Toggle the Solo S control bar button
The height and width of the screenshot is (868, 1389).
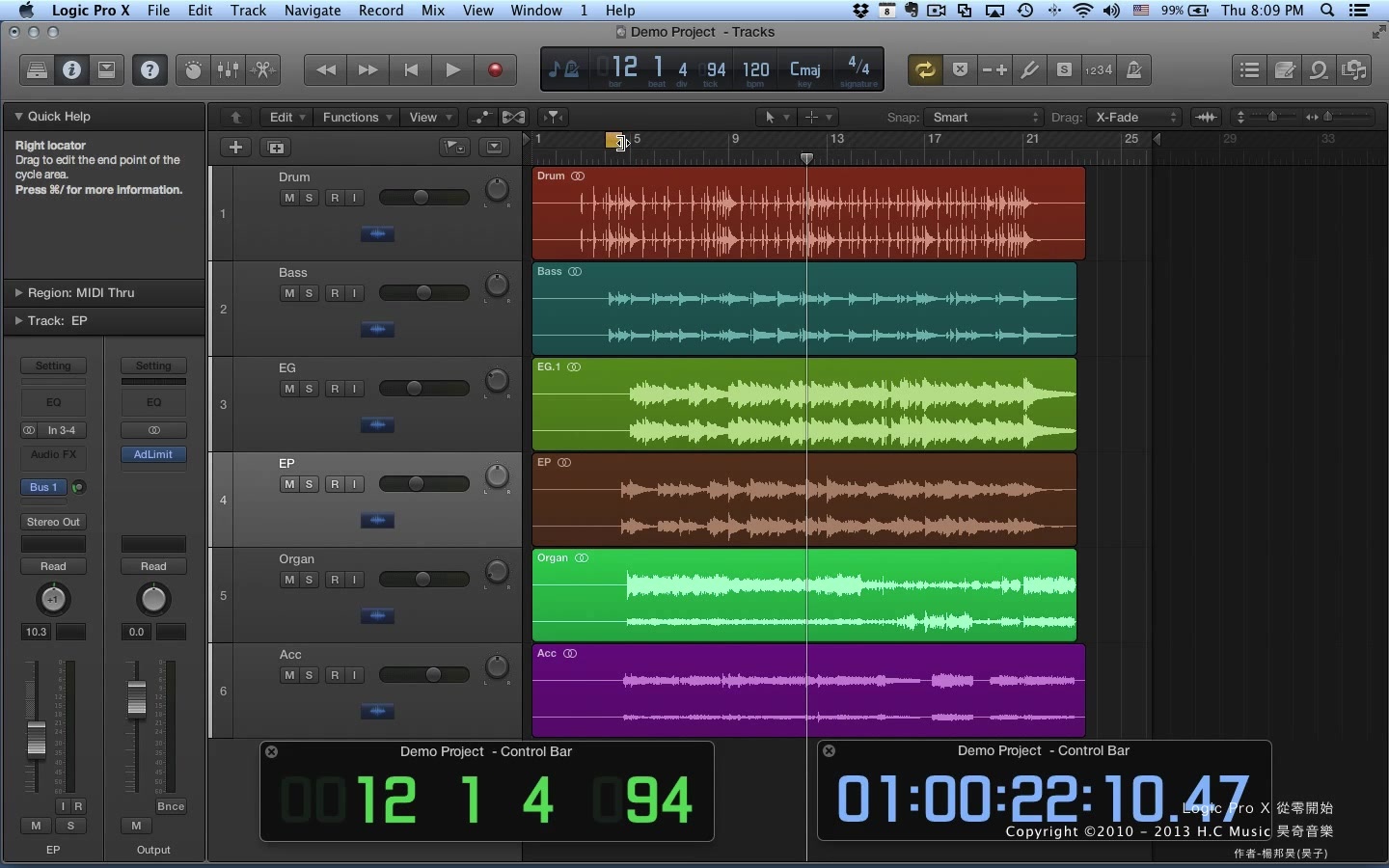pyautogui.click(x=1064, y=69)
